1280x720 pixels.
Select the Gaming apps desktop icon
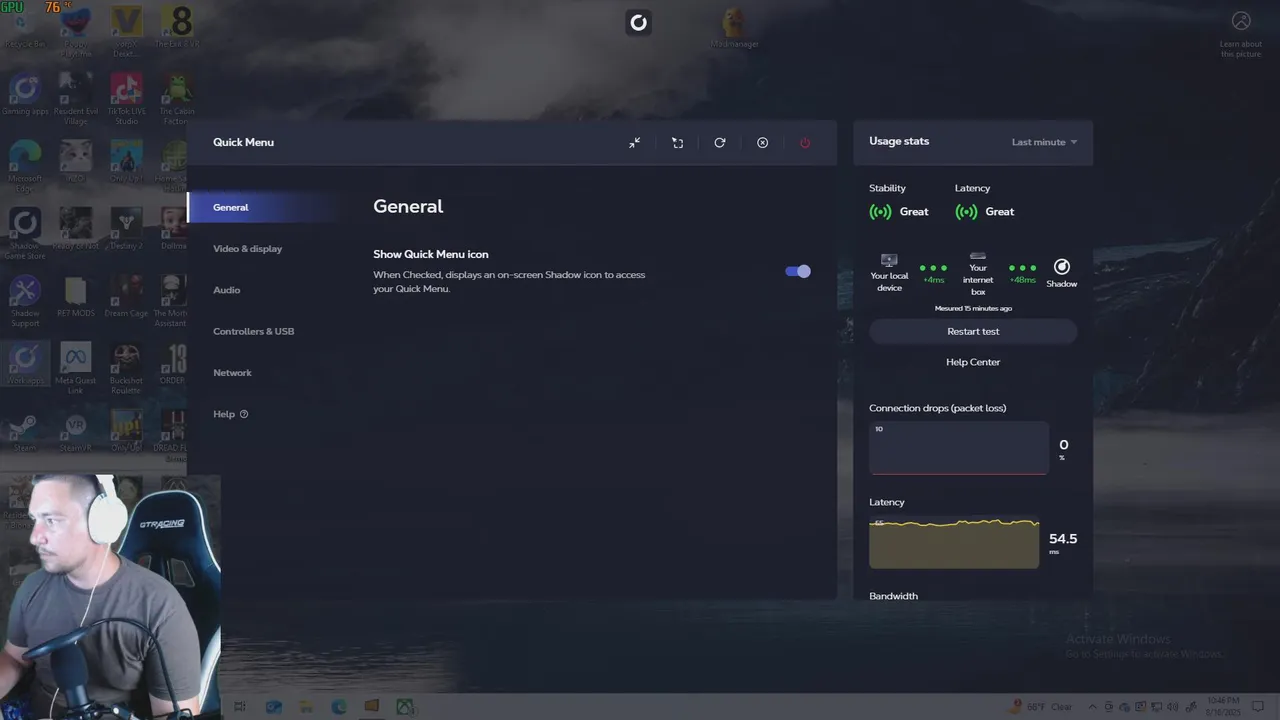click(x=25, y=95)
